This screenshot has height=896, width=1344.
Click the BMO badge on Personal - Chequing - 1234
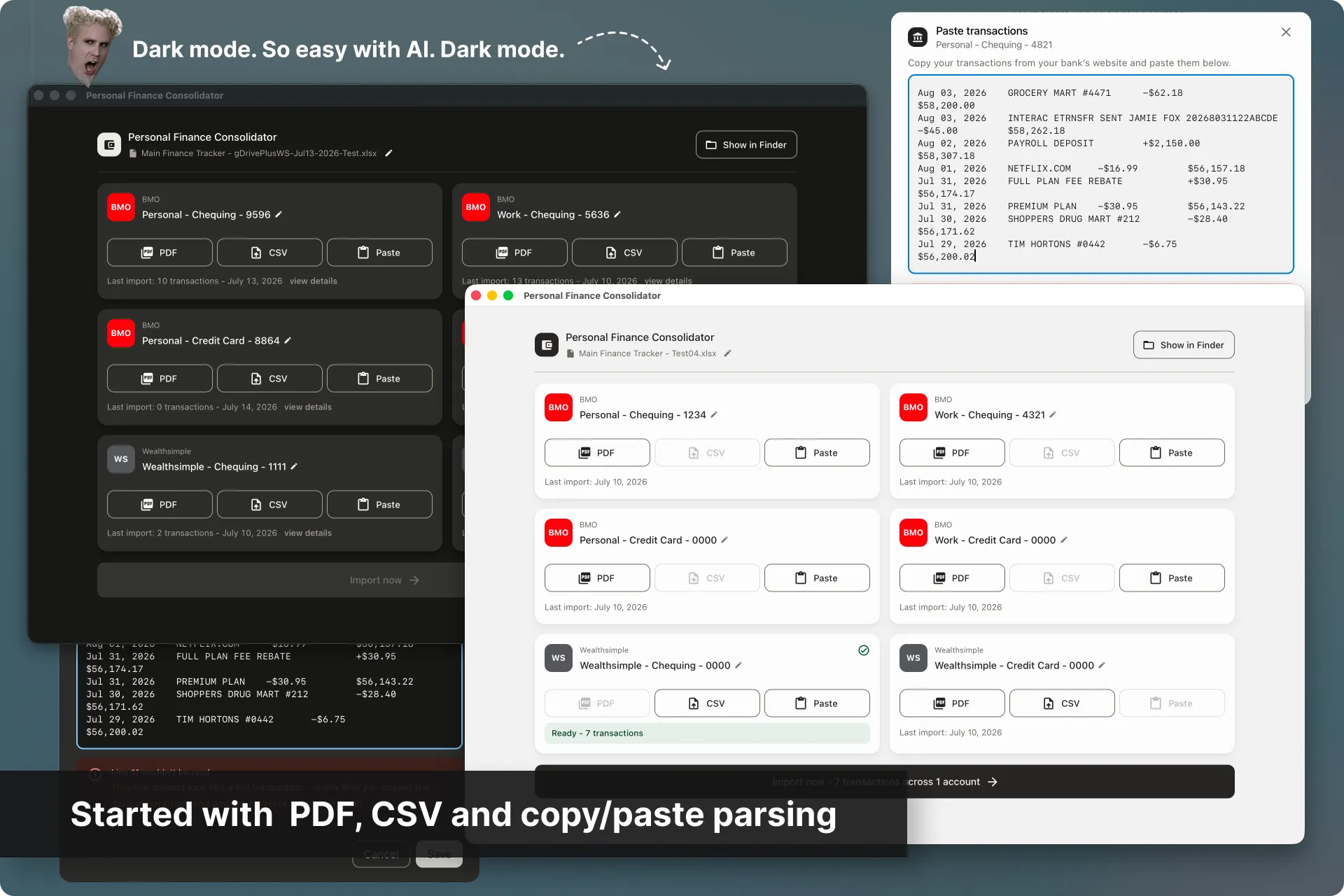559,407
